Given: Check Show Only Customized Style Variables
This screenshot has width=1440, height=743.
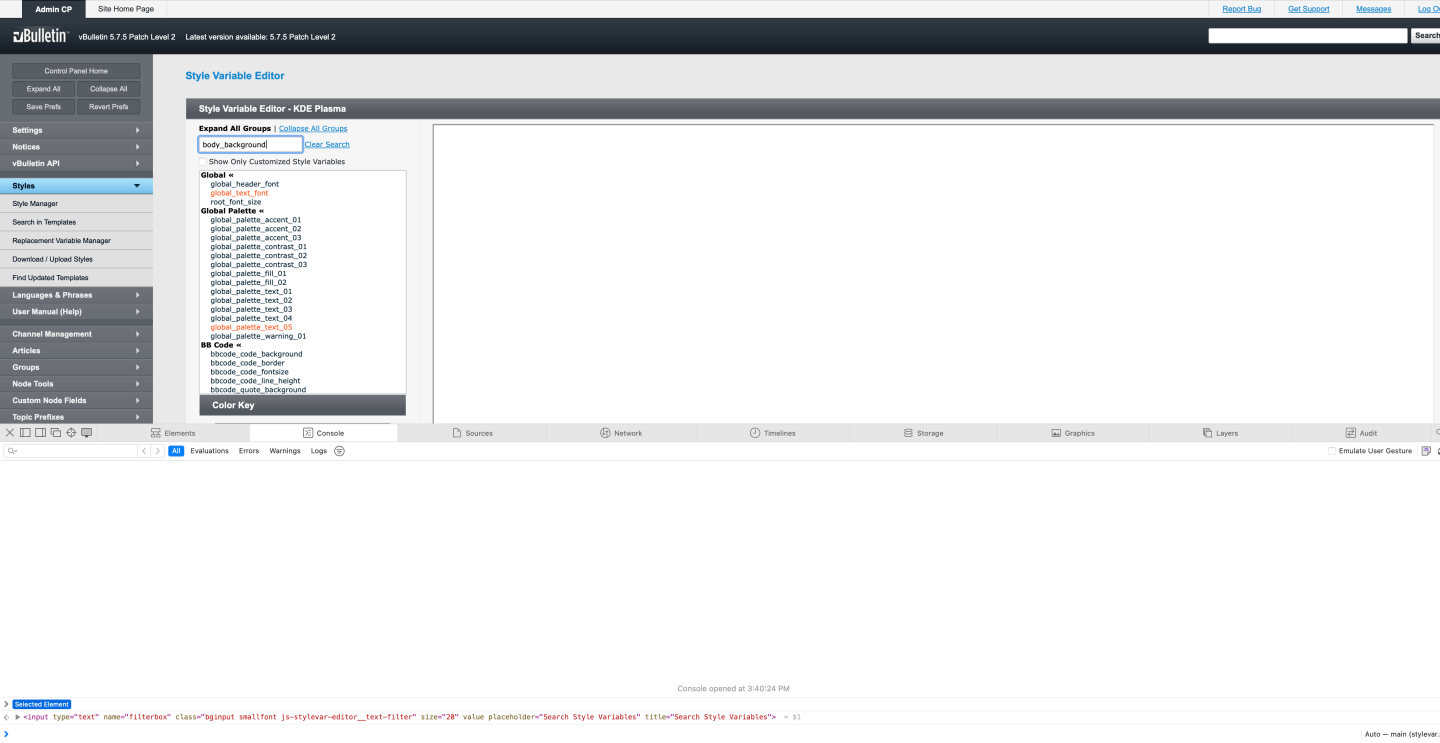Looking at the screenshot, I should 203,161.
